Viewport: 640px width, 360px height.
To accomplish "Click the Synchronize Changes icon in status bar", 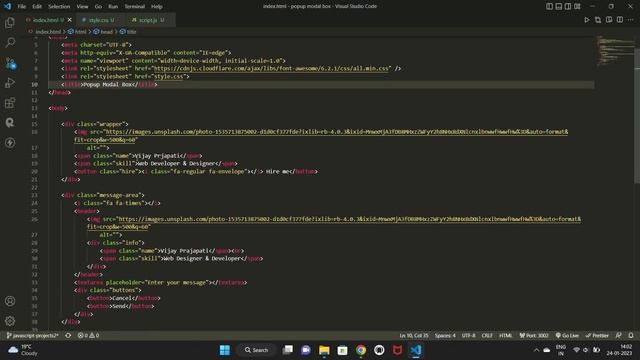I will tap(68, 336).
